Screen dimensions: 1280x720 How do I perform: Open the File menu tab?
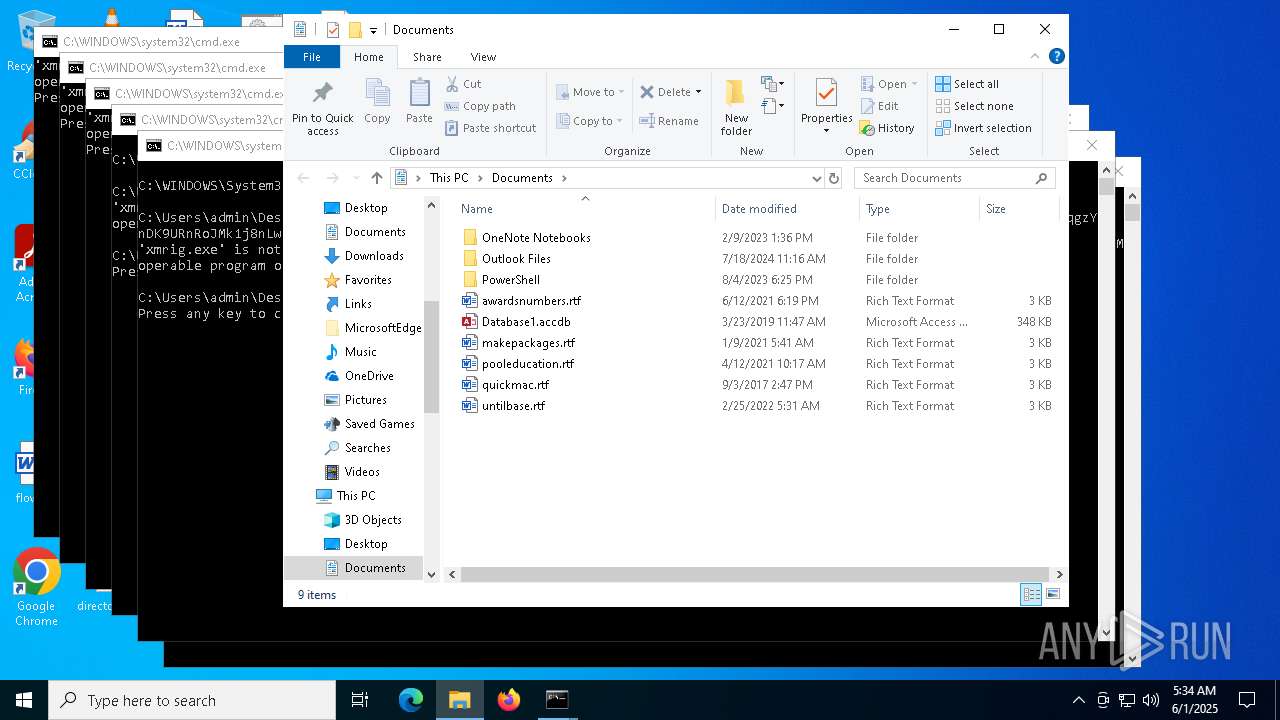click(x=312, y=57)
